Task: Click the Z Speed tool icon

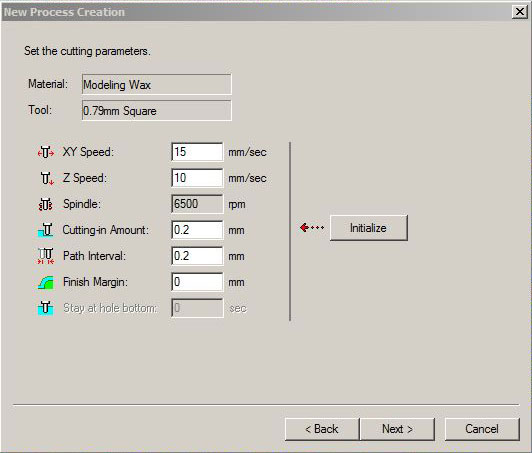Action: coord(46,178)
